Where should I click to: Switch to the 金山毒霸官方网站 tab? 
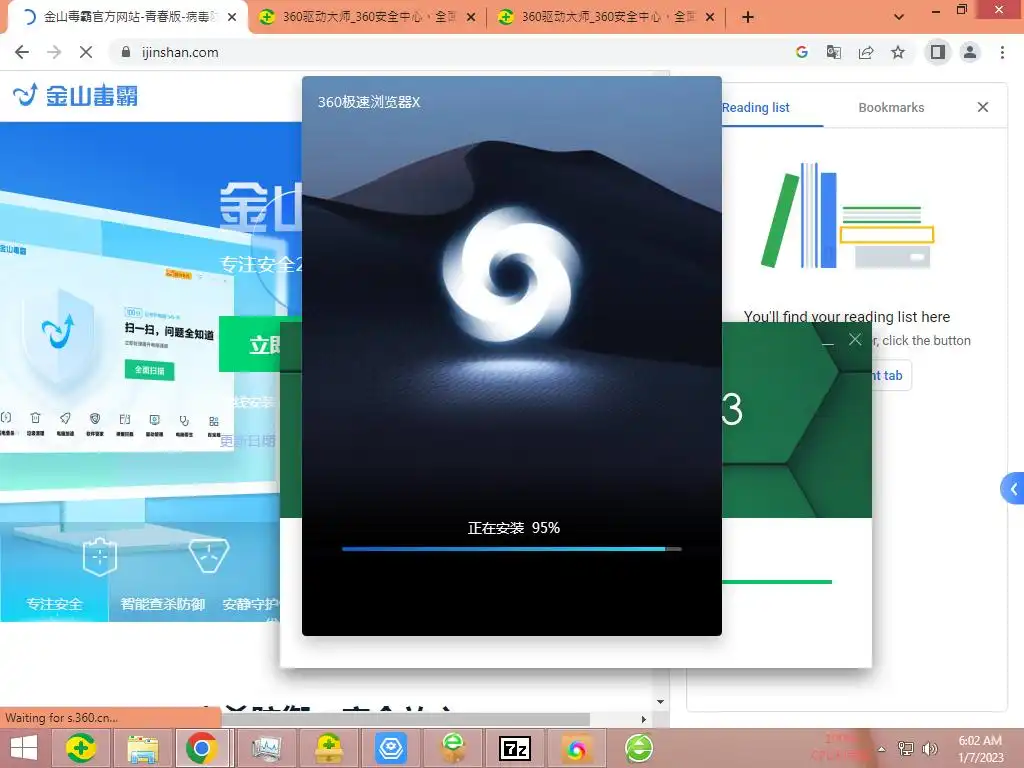(127, 17)
